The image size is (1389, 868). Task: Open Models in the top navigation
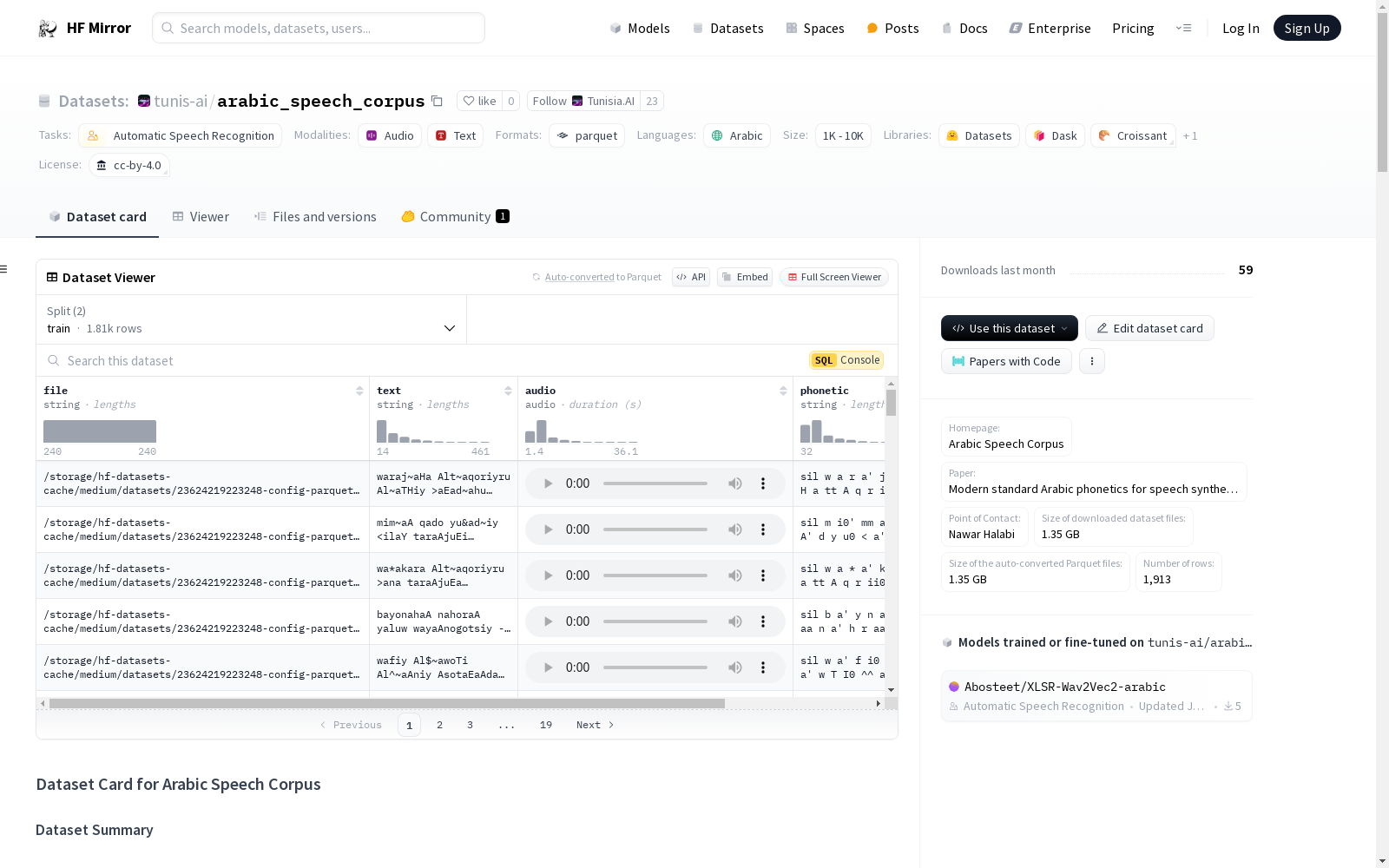click(640, 28)
